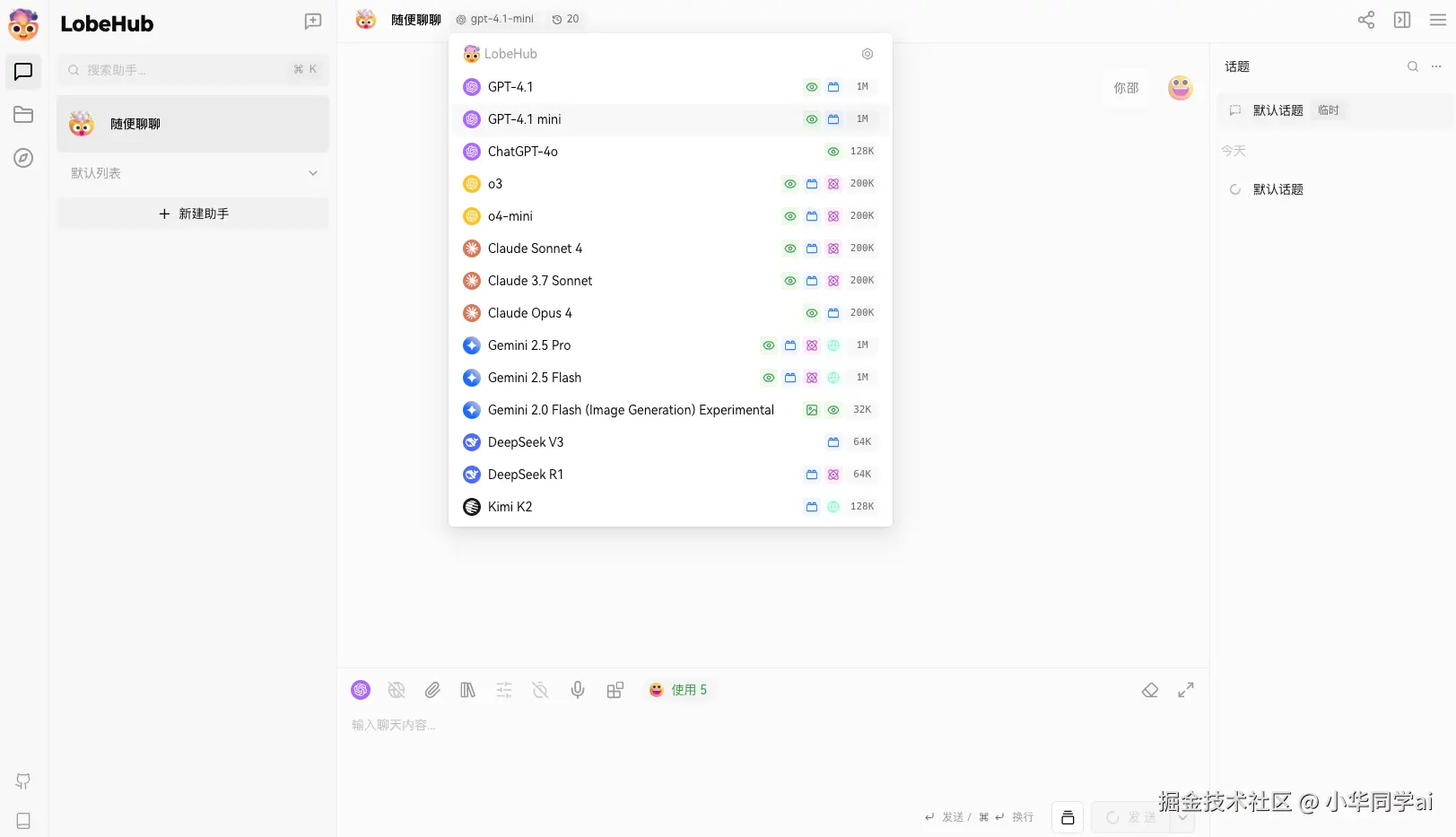Viewport: 1456px width, 837px height.
Task: Open the 使用 5 token usage details
Action: (678, 690)
